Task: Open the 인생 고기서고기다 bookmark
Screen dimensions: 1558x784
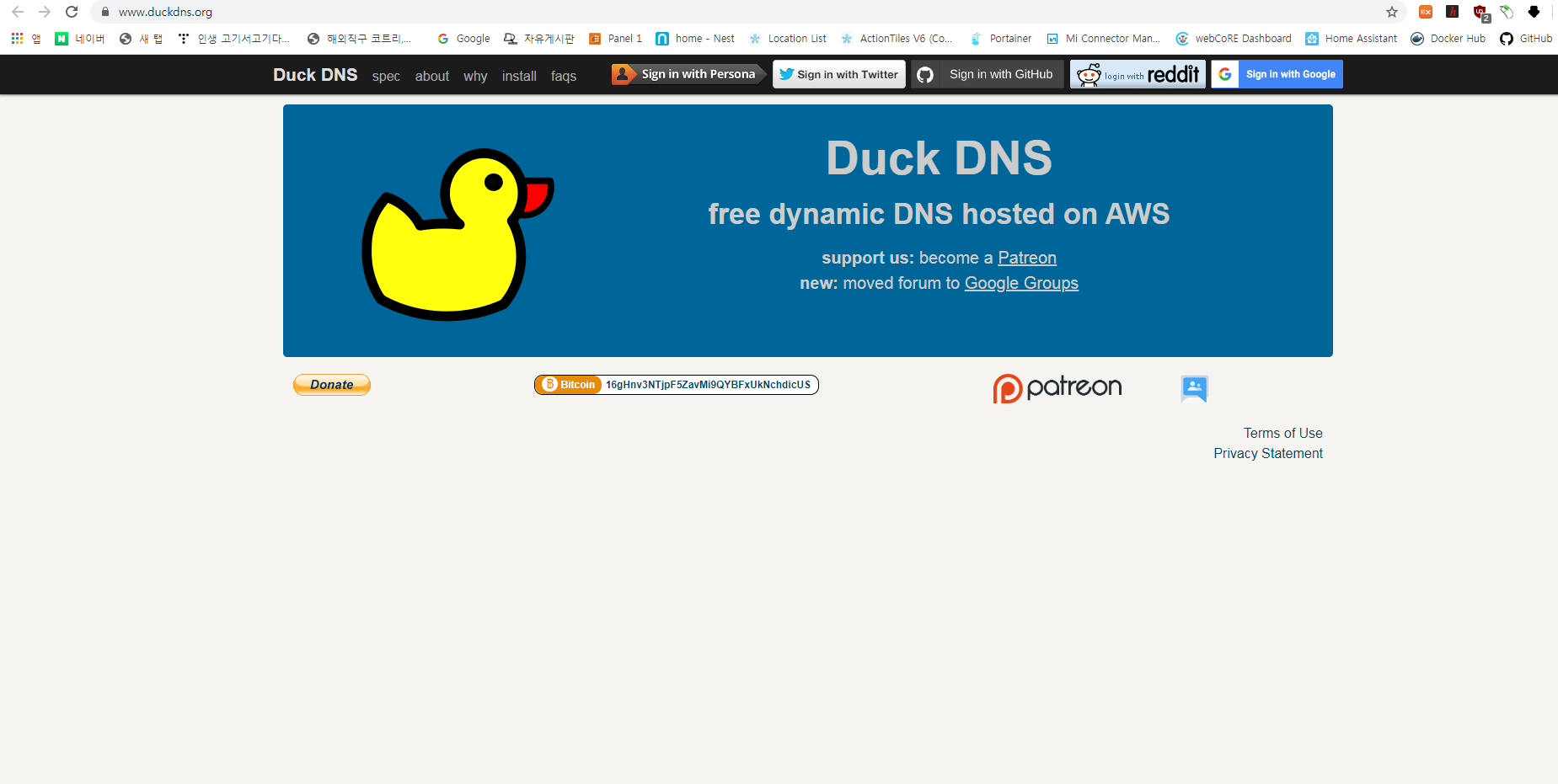Action: click(234, 39)
